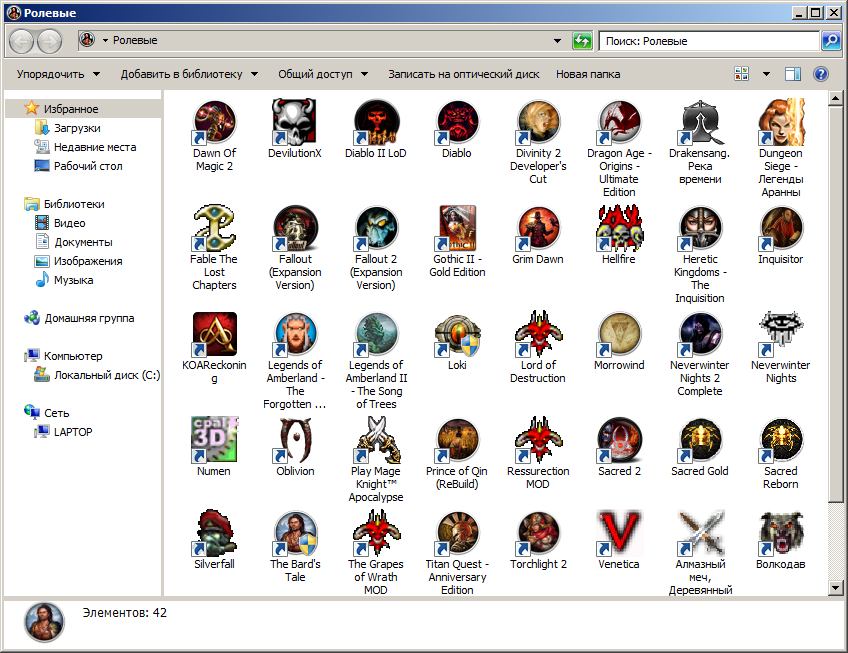Open Добавить в библиотеку dropdown
This screenshot has width=848, height=653.
189,74
